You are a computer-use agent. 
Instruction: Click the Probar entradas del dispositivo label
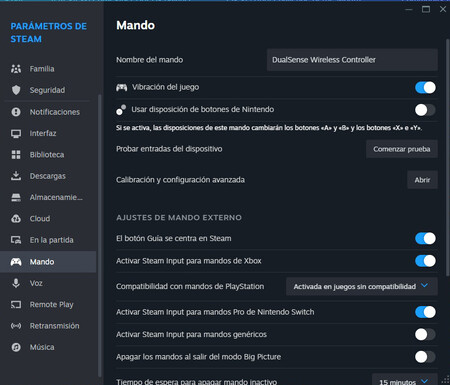169,149
